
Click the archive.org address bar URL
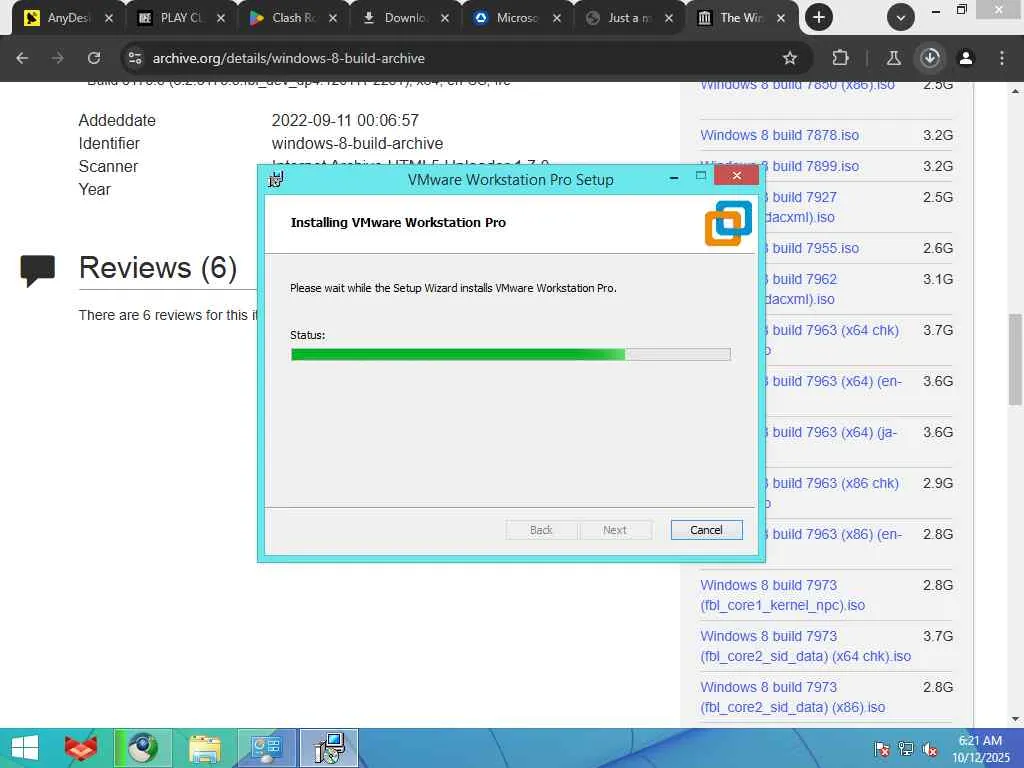289,58
